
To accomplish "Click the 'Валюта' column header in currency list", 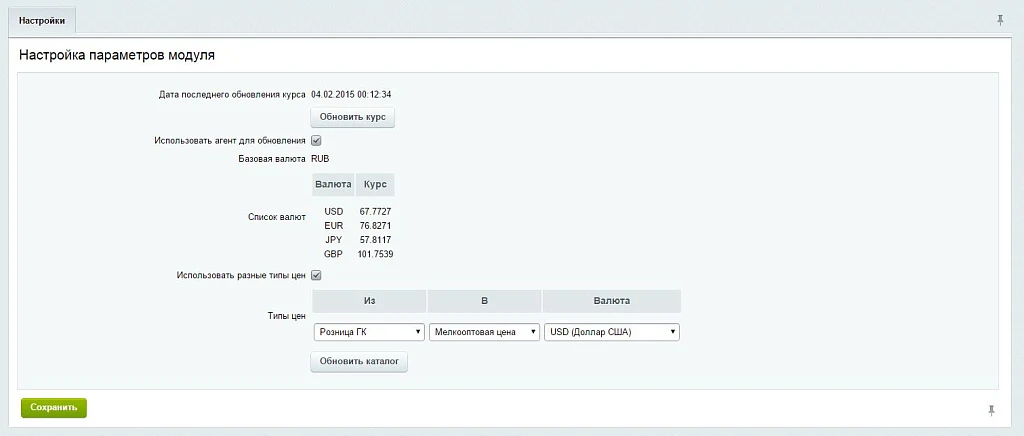I will point(334,185).
